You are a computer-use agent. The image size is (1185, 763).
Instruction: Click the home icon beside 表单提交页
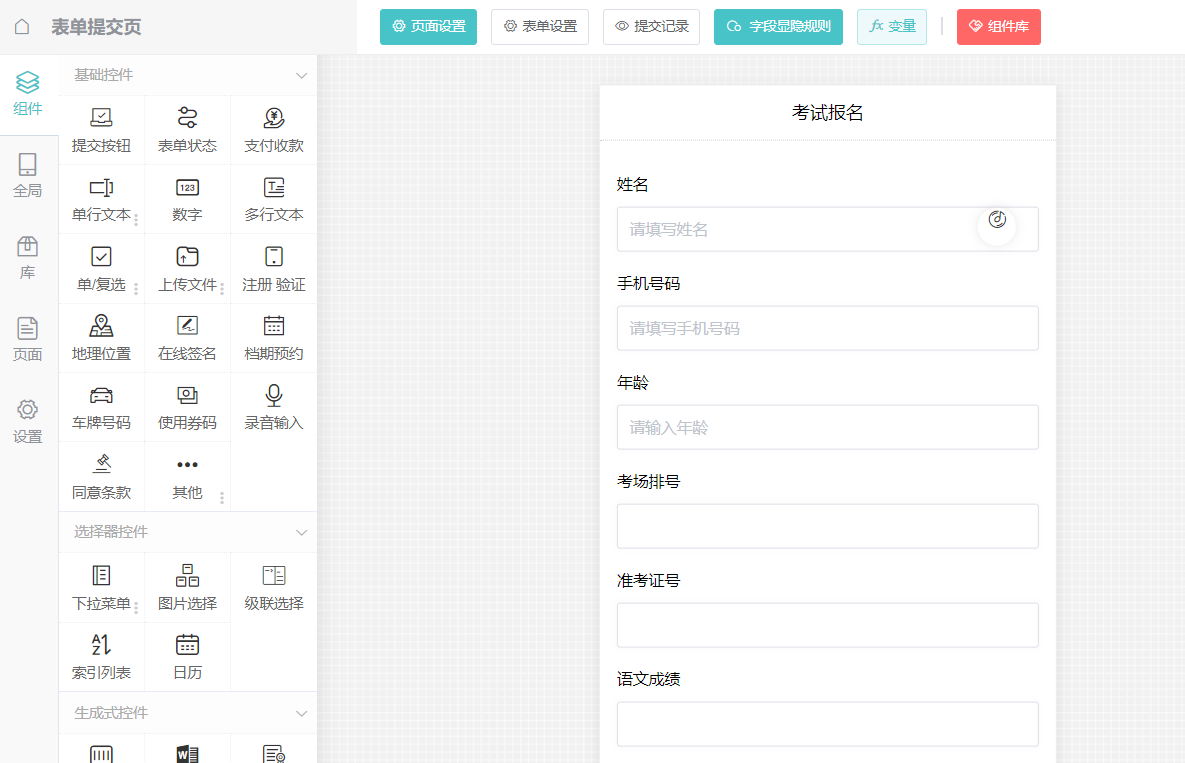tap(22, 27)
